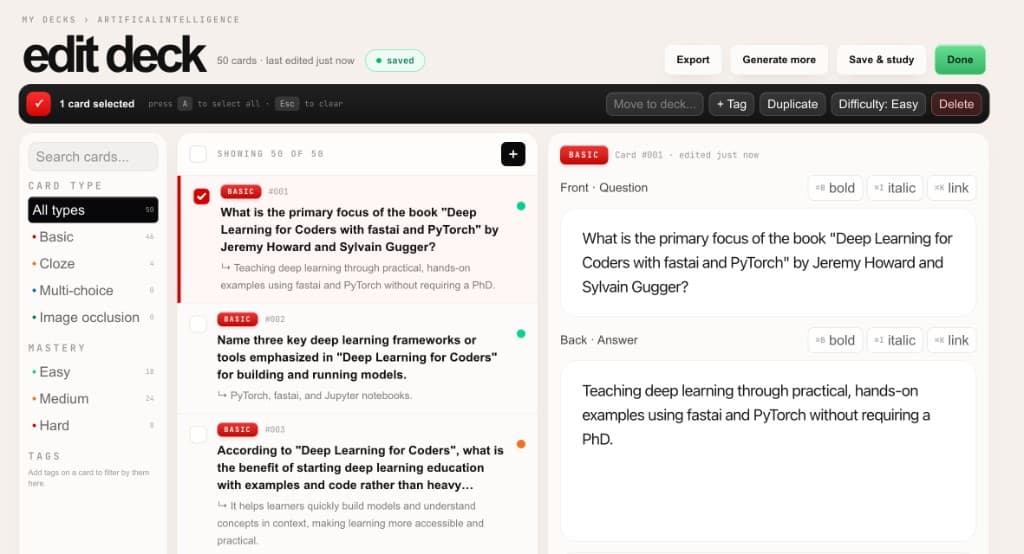Click the '1 card selected' label

(97, 104)
